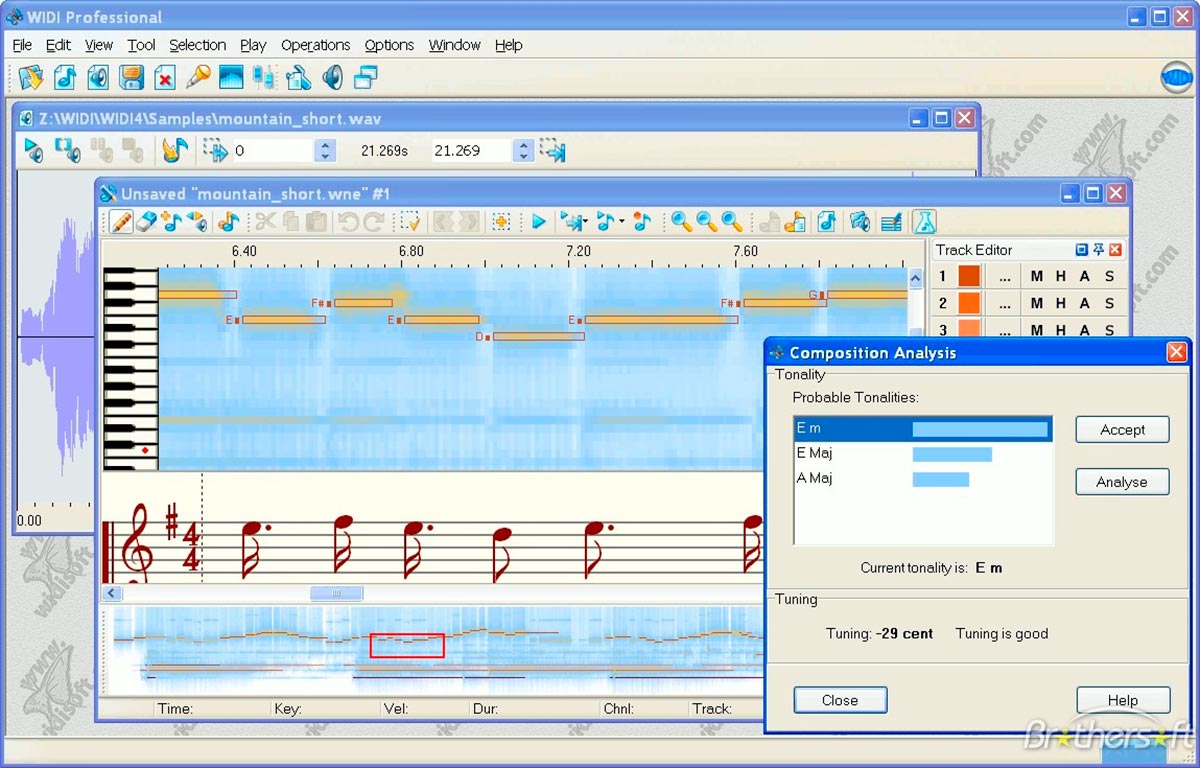Click the third zoom magnifier icon
The height and width of the screenshot is (768, 1200).
(732, 221)
